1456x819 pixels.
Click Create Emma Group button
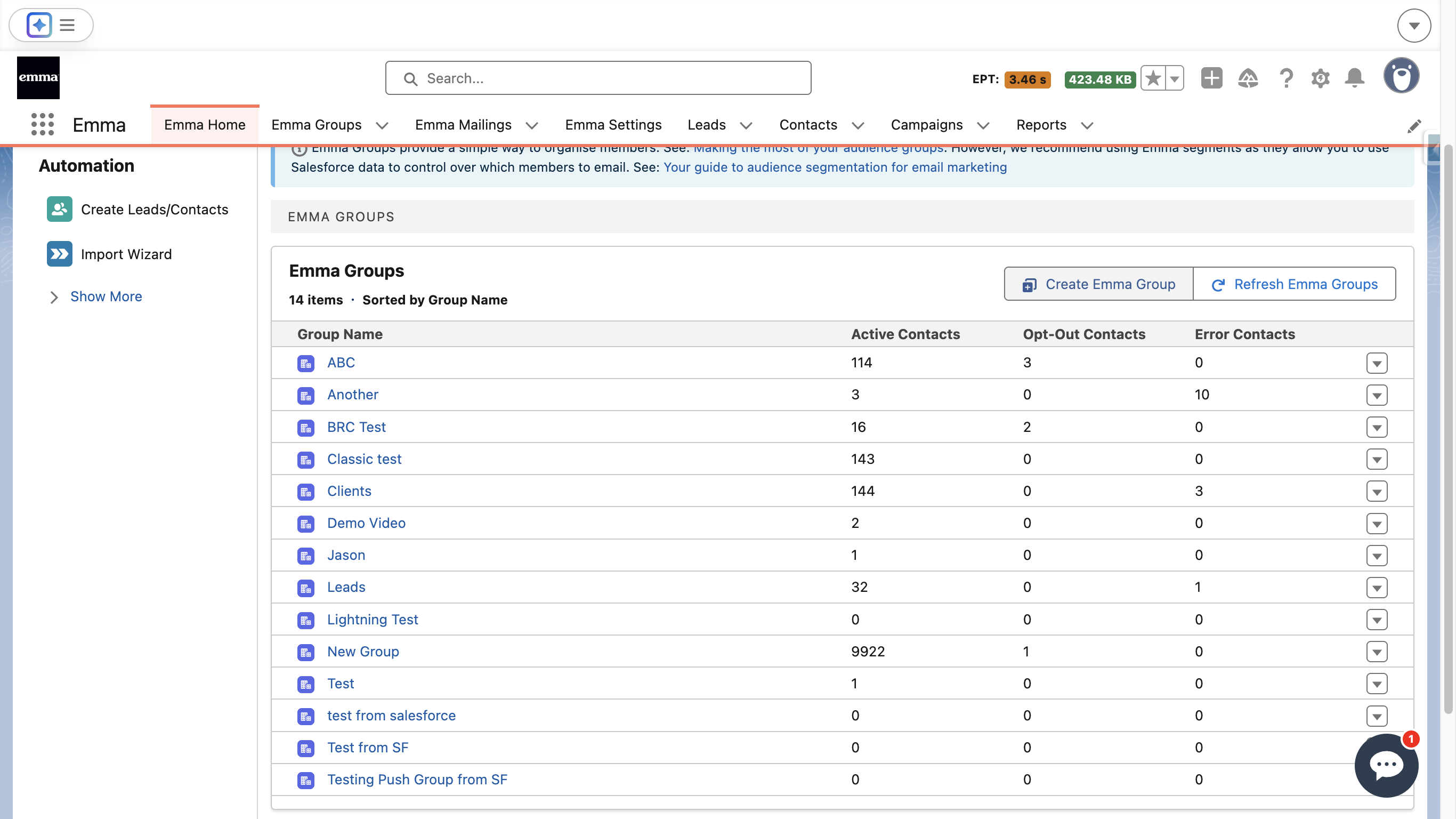click(1098, 284)
